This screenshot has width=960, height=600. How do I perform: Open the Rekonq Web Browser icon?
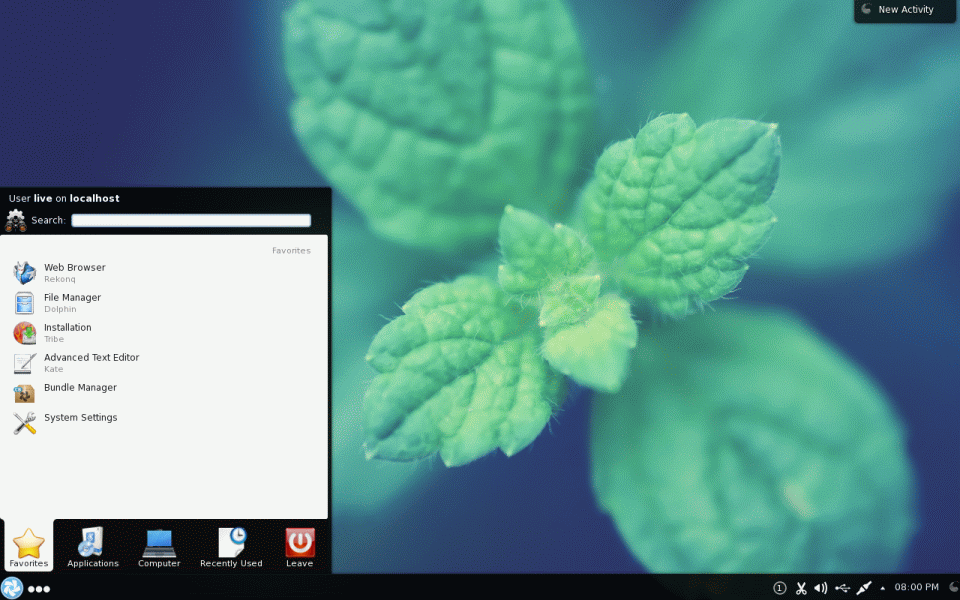pyautogui.click(x=24, y=272)
